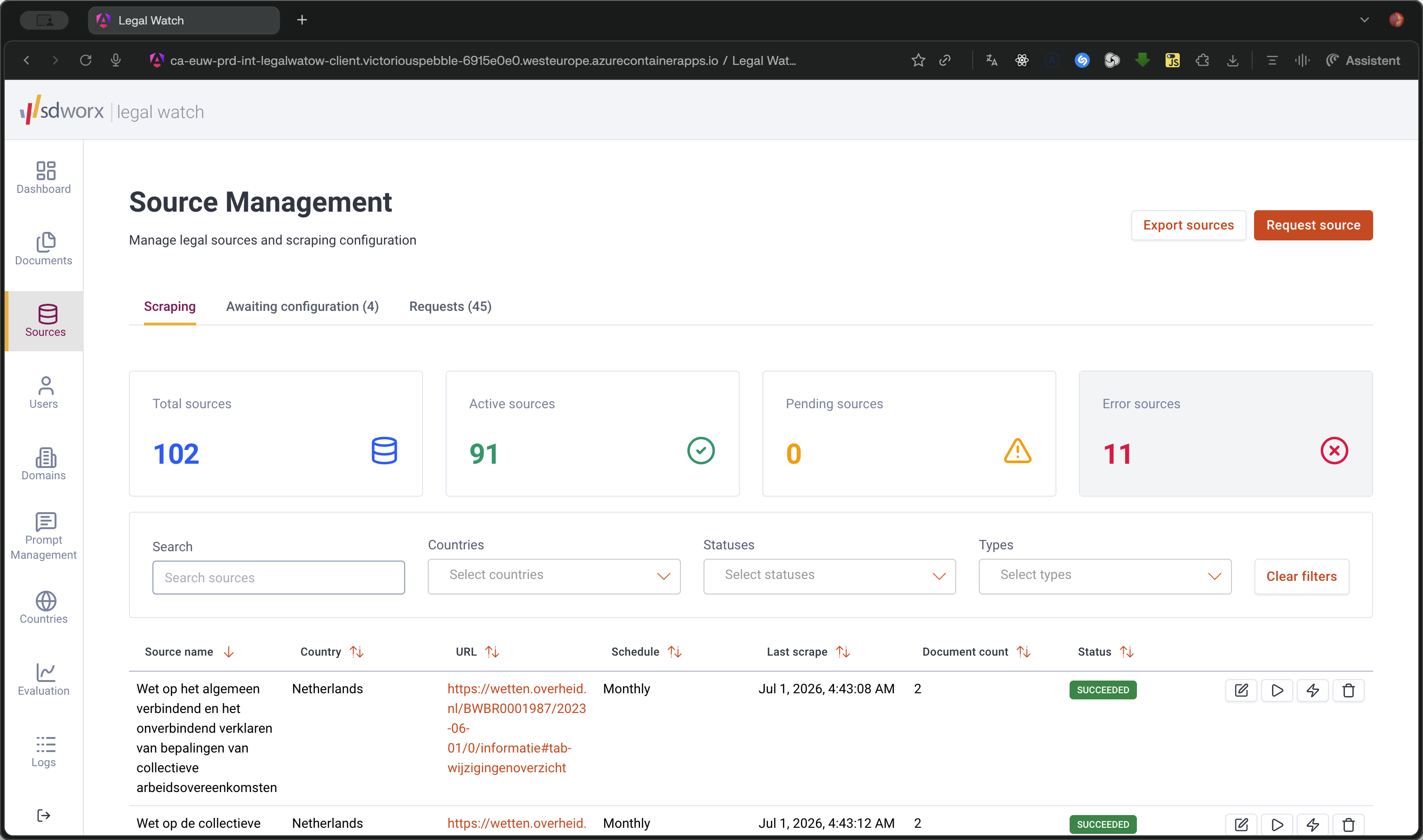Open Users section in sidebar
The image size is (1423, 840).
click(x=44, y=392)
